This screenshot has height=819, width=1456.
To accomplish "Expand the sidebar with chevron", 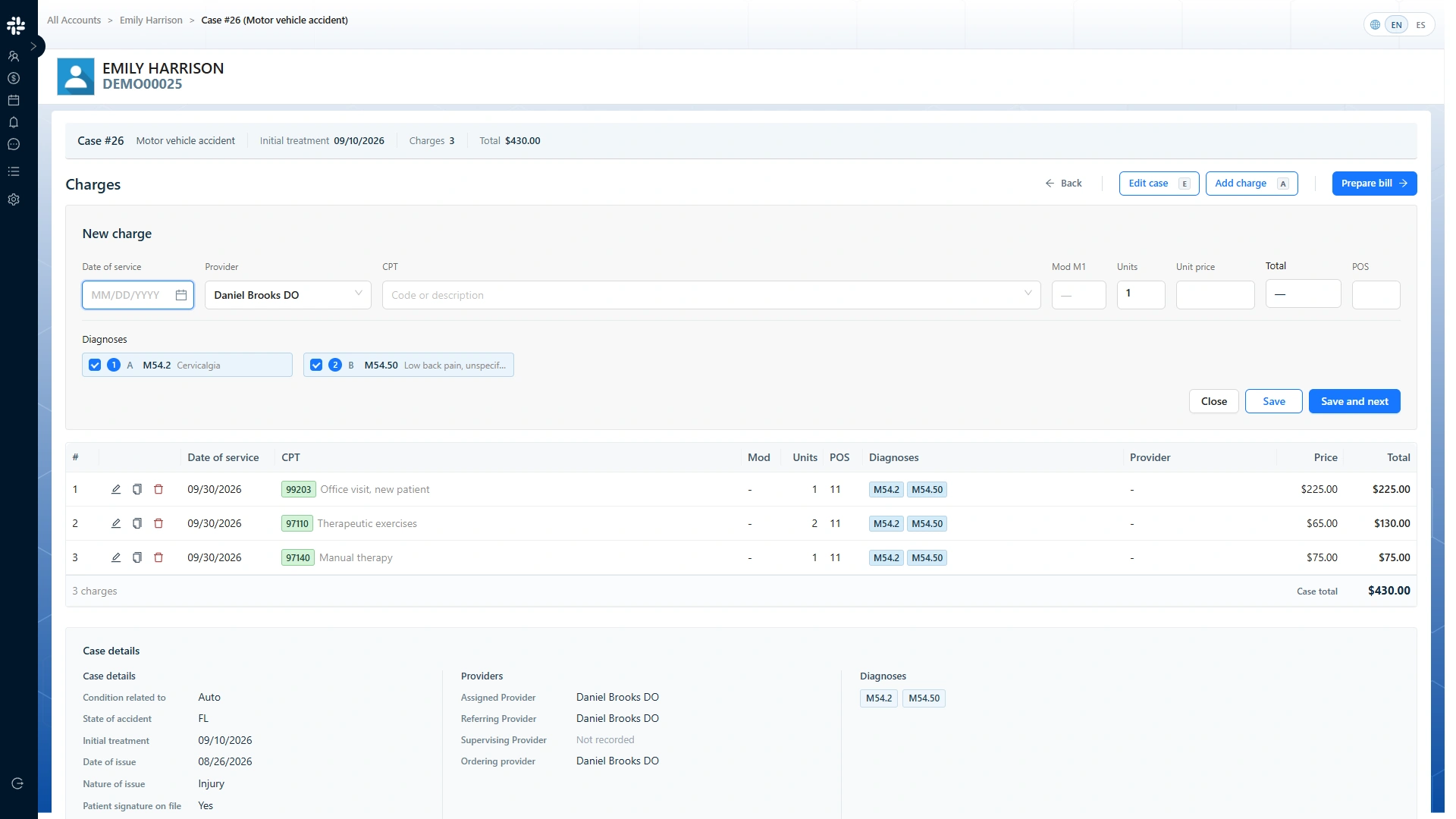I will 33,46.
